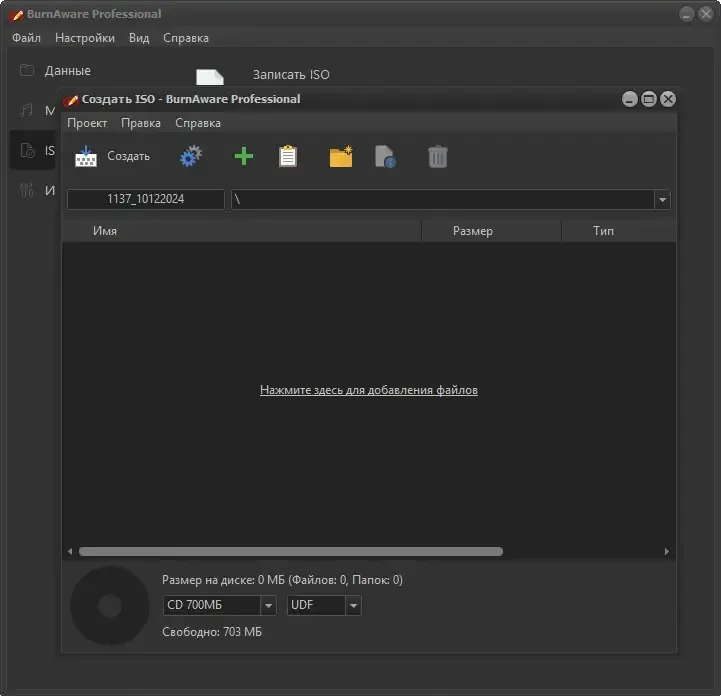This screenshot has width=721, height=696.
Task: Sort by the Имя column header
Action: click(242, 231)
